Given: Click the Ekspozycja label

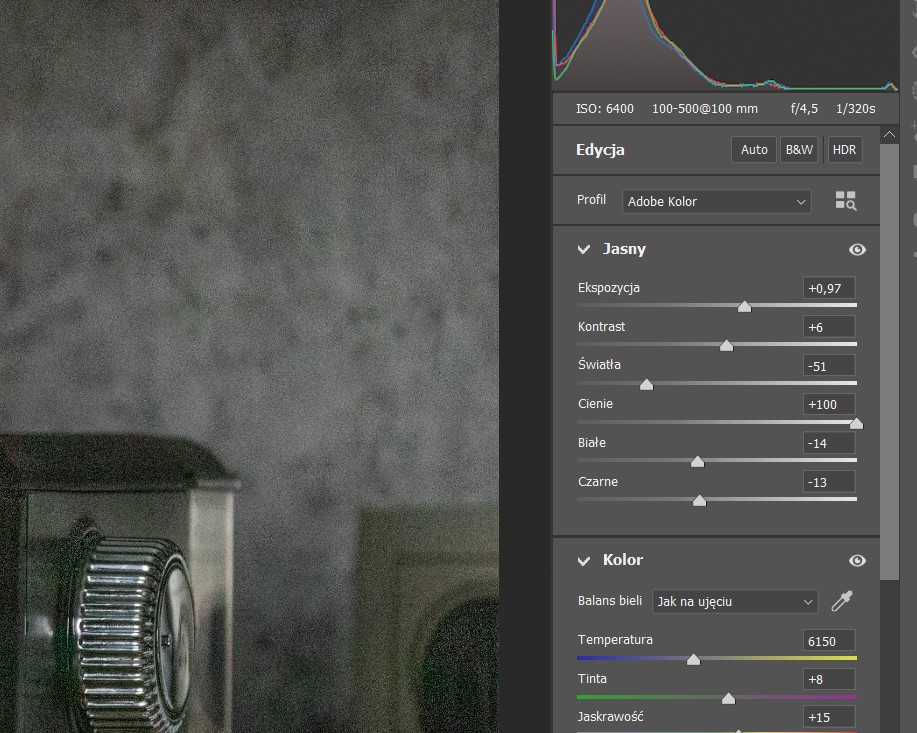Looking at the screenshot, I should point(608,288).
